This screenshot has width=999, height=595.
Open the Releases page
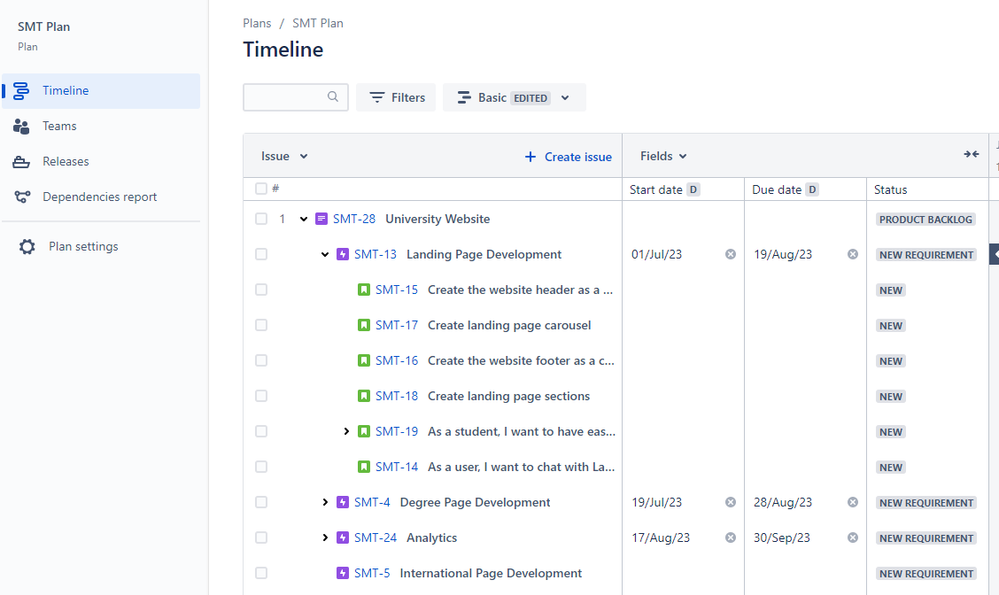[x=66, y=161]
